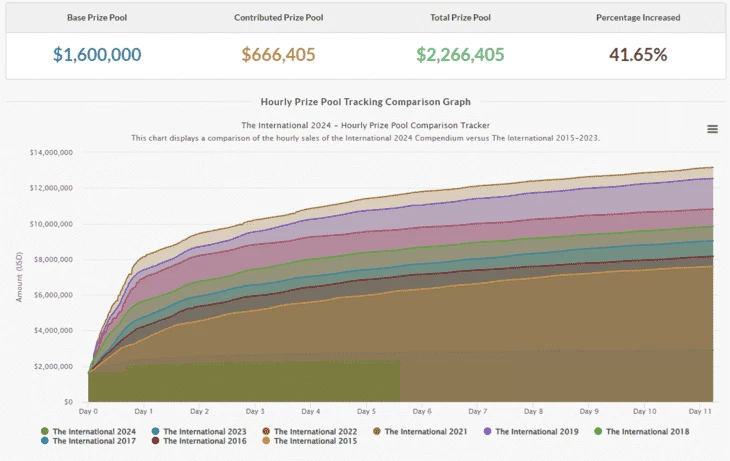Click the Day 0 x-axis label

point(88,411)
